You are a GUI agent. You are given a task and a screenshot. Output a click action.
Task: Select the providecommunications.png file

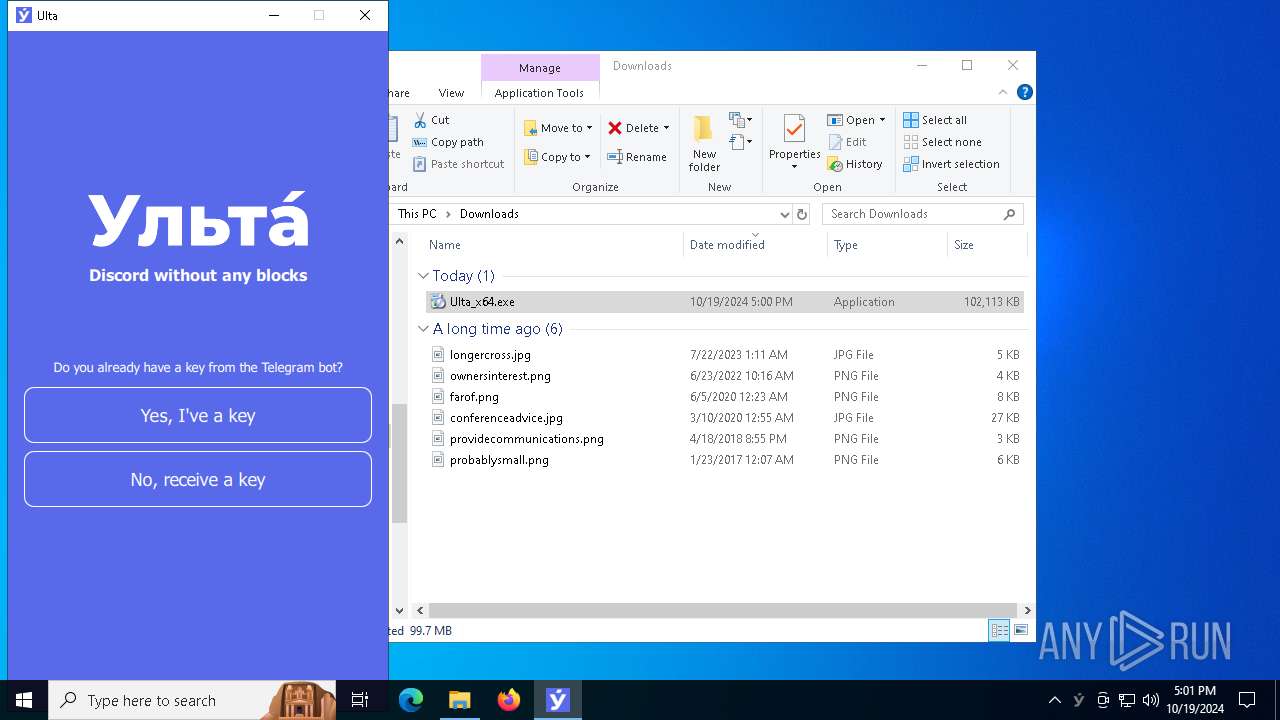[526, 439]
